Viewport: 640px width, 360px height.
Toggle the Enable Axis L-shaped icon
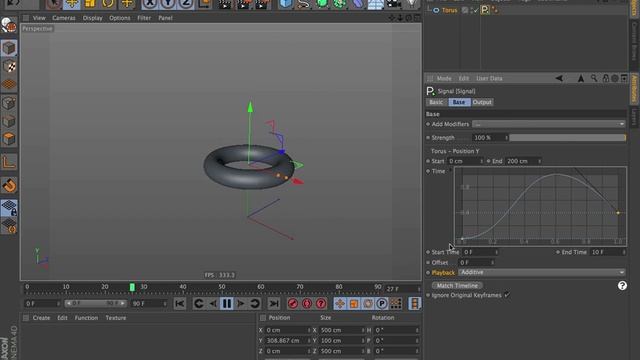pyautogui.click(x=9, y=162)
